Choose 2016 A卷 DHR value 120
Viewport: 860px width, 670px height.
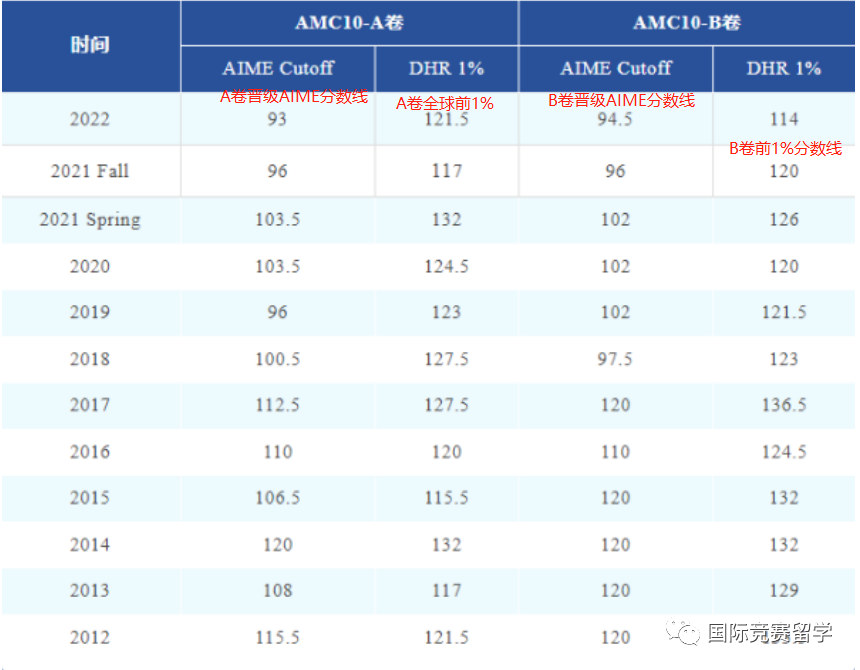[446, 452]
